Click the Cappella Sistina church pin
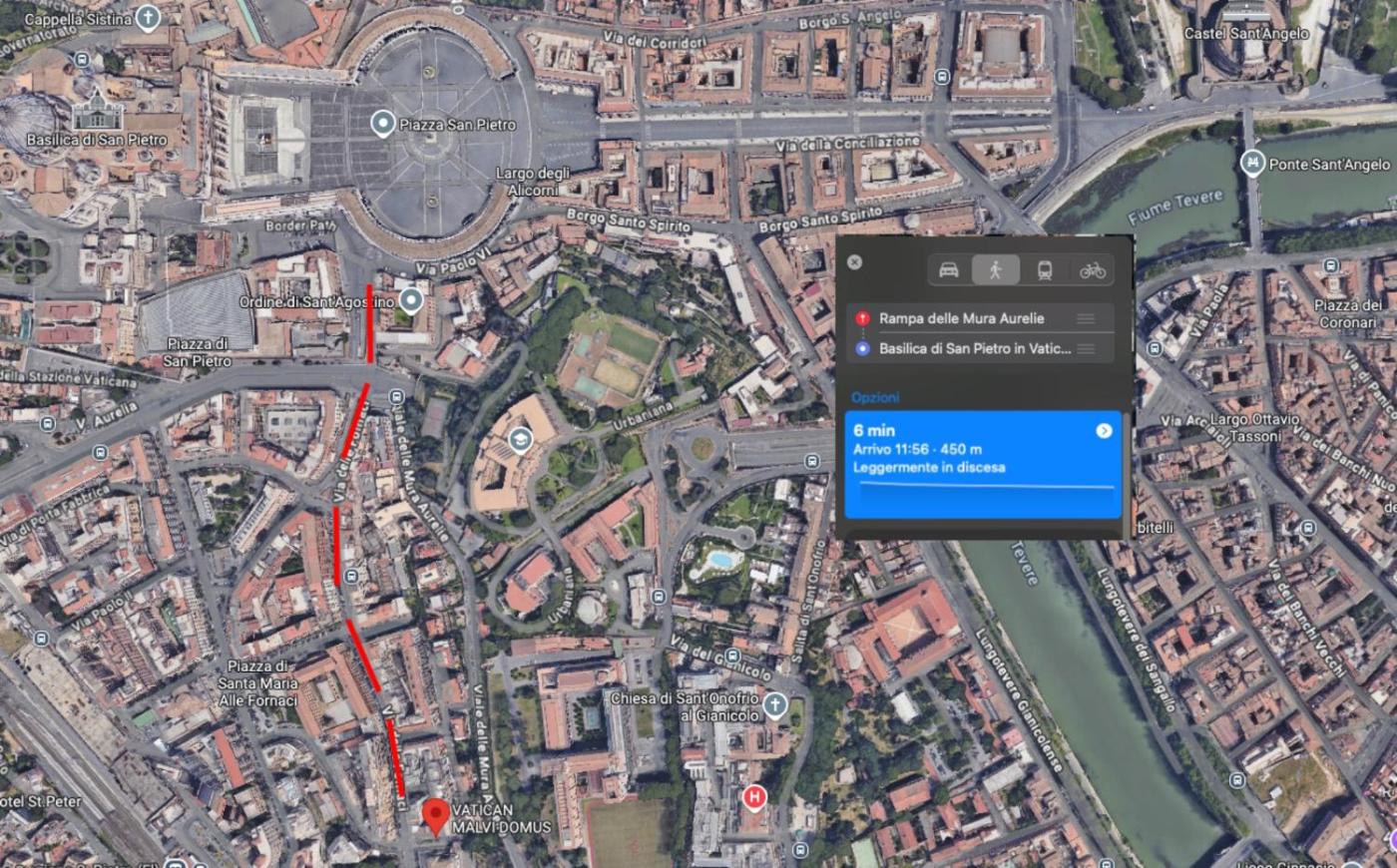This screenshot has width=1397, height=868. tap(148, 18)
